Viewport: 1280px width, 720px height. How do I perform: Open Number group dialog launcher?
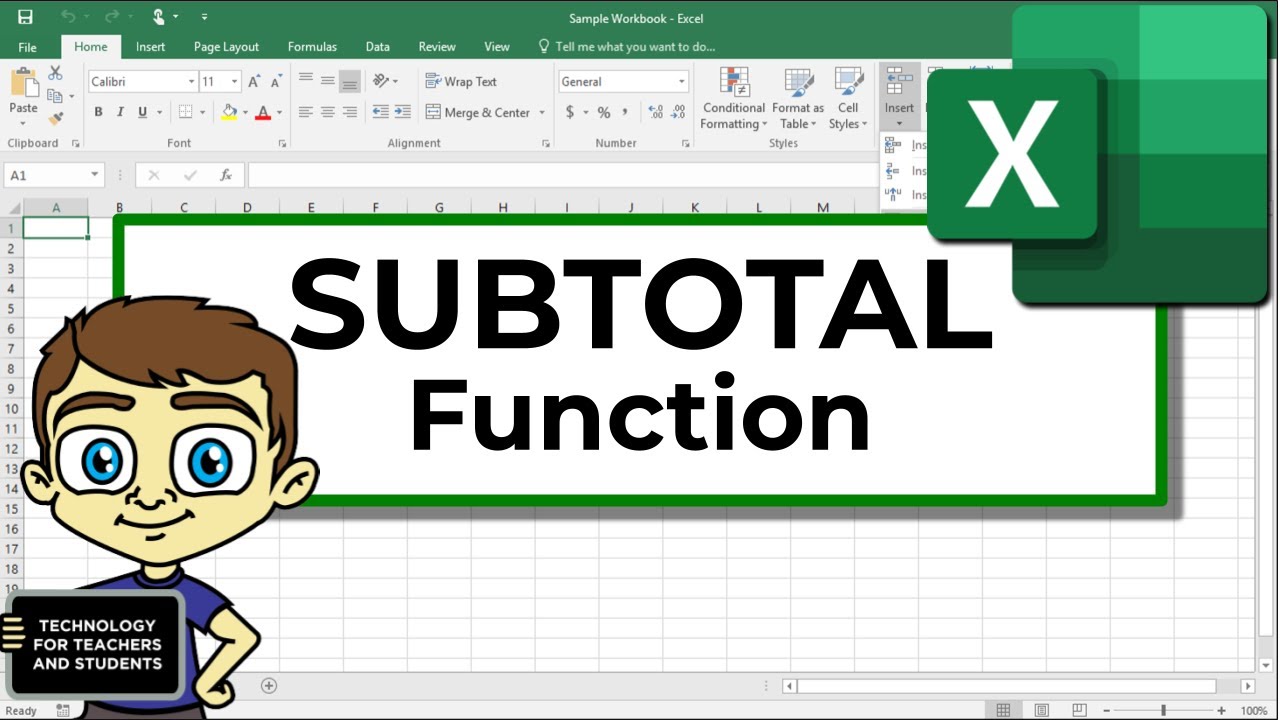[x=685, y=144]
